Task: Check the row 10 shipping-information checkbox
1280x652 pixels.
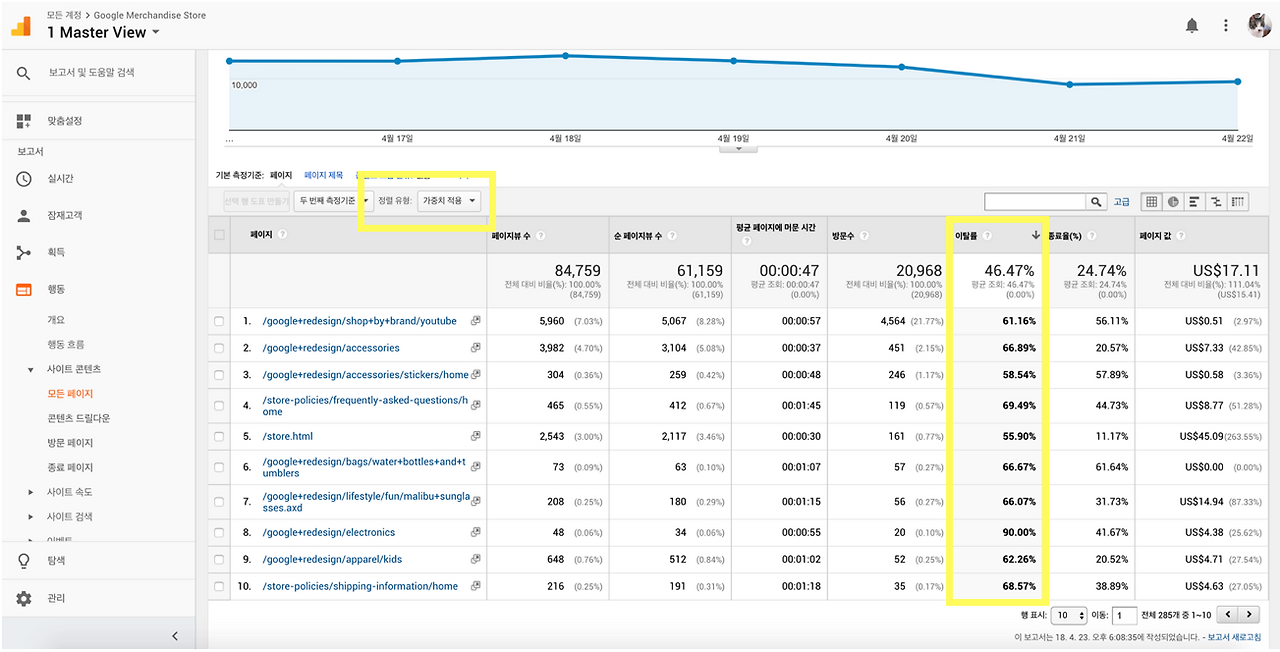Action: point(219,586)
